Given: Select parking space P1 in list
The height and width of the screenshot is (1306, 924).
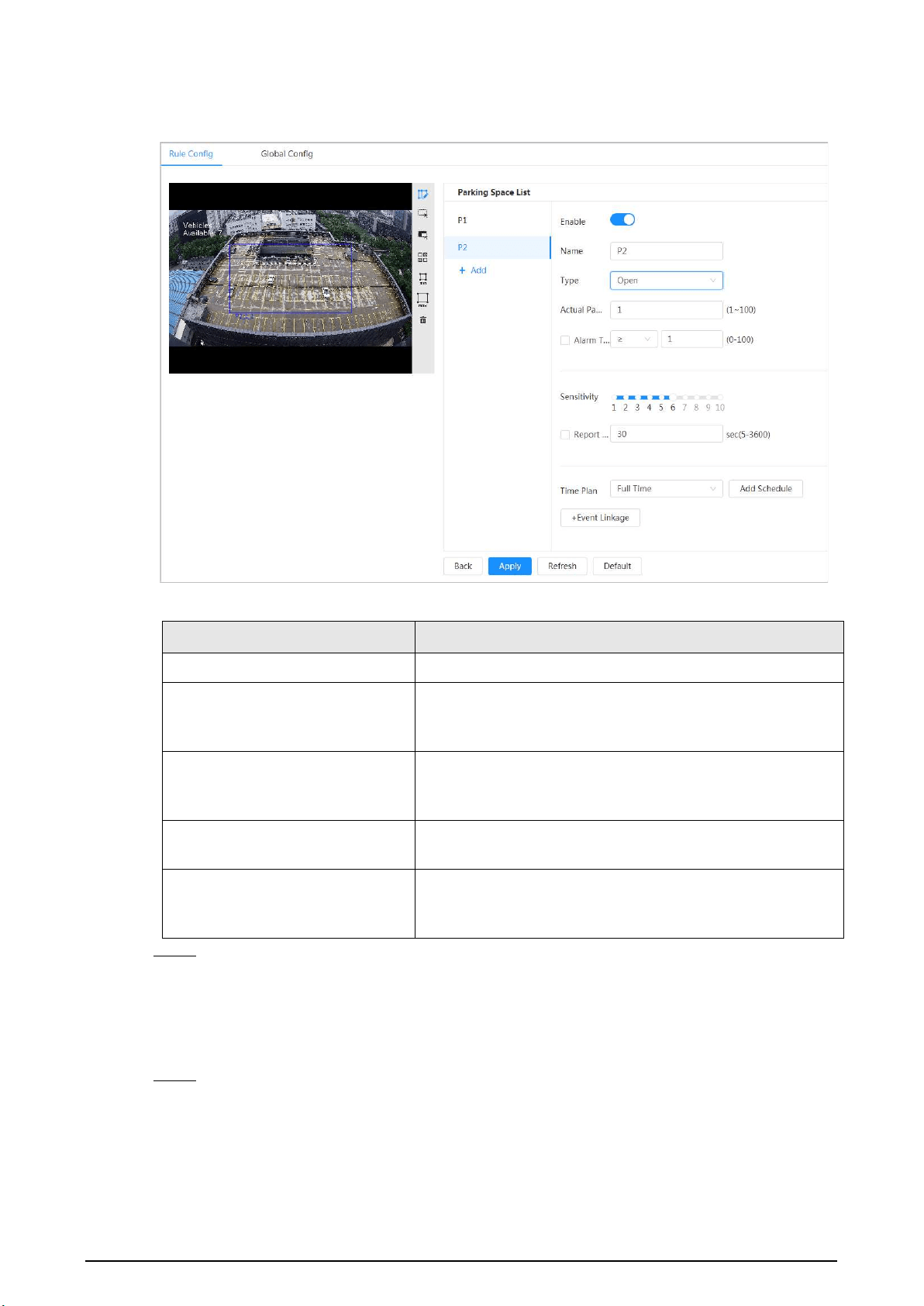Looking at the screenshot, I should tap(497, 221).
